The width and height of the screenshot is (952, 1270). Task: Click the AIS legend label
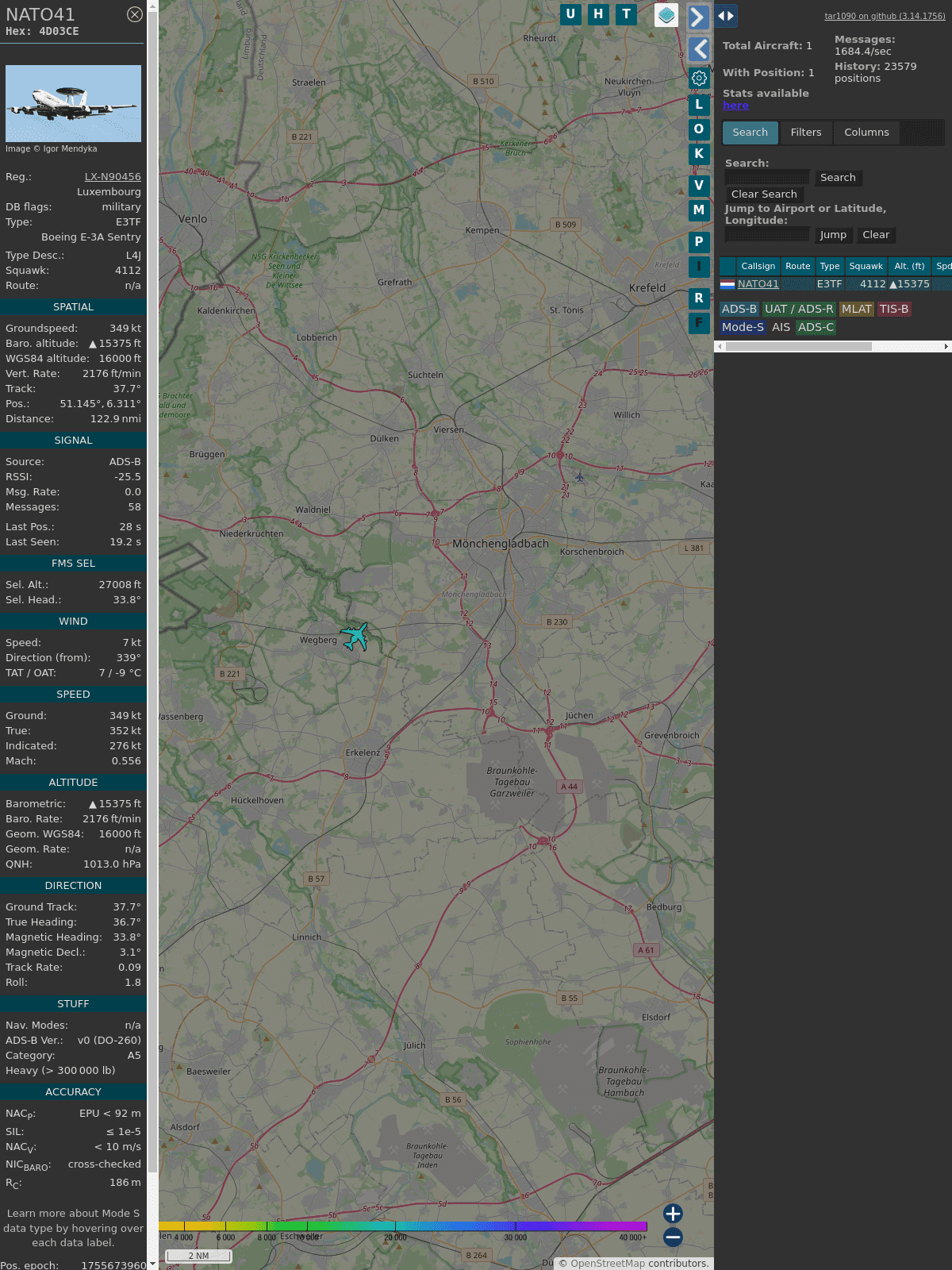click(x=781, y=328)
